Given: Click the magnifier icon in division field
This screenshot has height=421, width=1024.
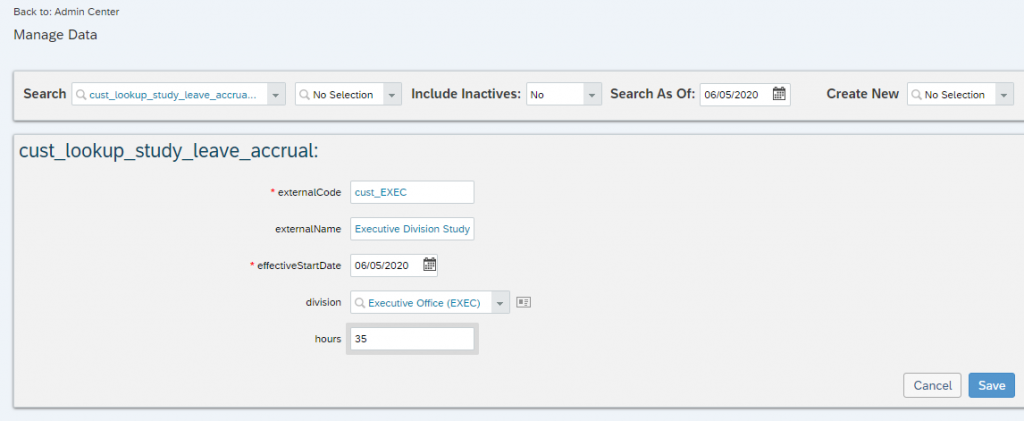Looking at the screenshot, I should pos(360,303).
